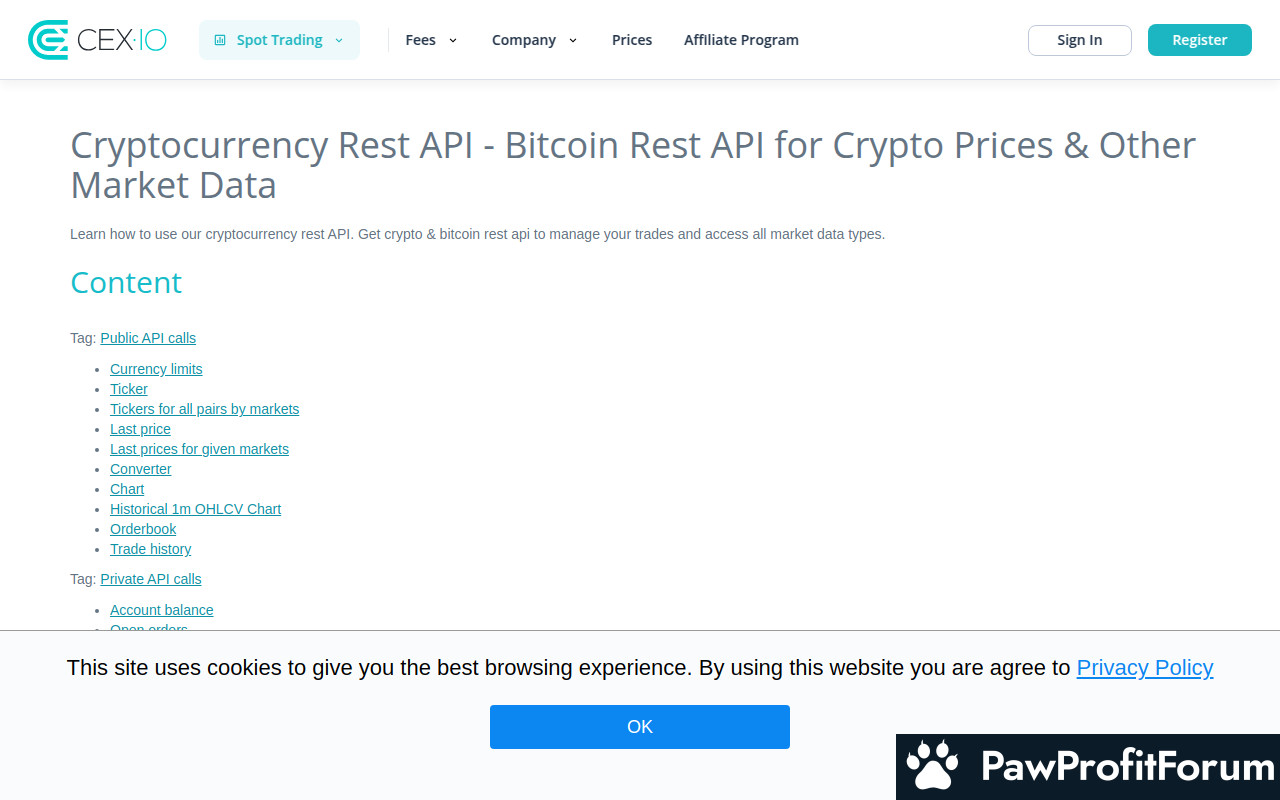Accept cookies with OK button
The width and height of the screenshot is (1280, 800).
click(x=640, y=727)
